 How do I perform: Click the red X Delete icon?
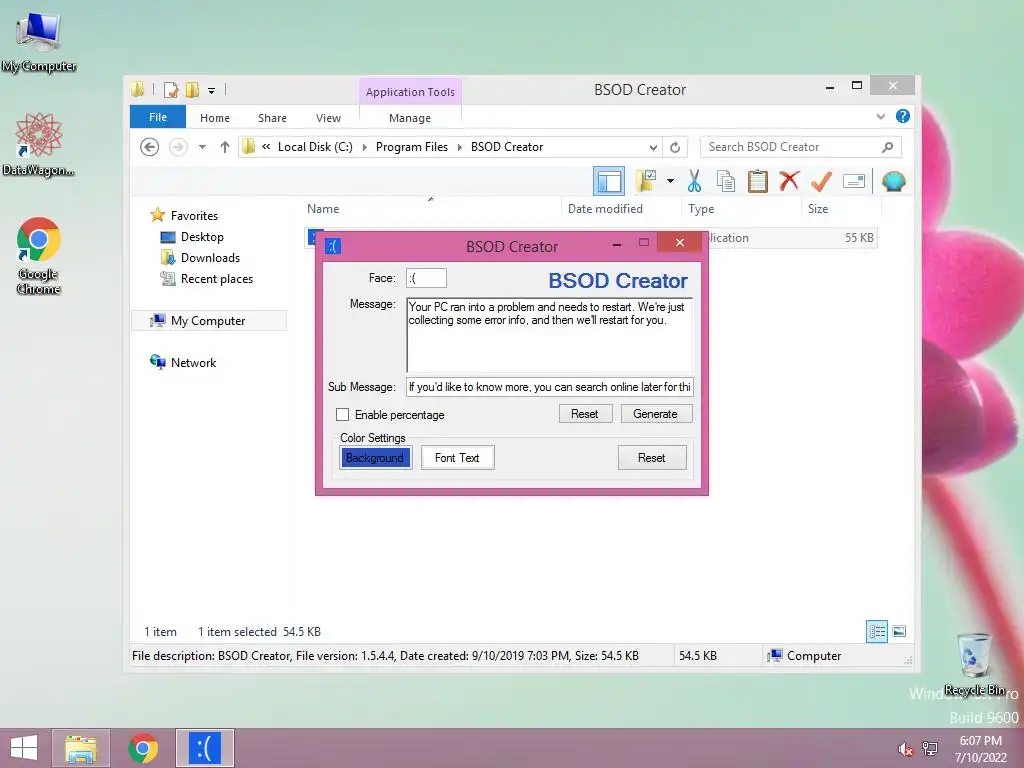click(x=789, y=180)
